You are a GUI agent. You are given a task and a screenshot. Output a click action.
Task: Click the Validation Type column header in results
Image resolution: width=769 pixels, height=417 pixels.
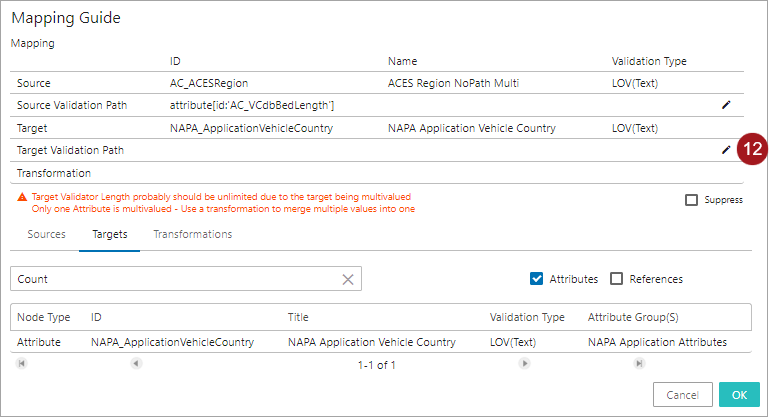pyautogui.click(x=527, y=317)
